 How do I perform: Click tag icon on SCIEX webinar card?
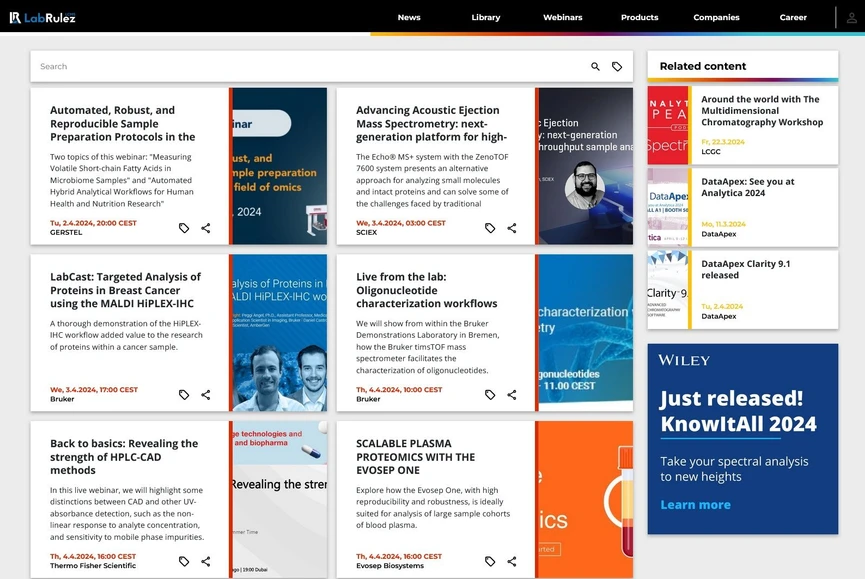[x=490, y=228]
